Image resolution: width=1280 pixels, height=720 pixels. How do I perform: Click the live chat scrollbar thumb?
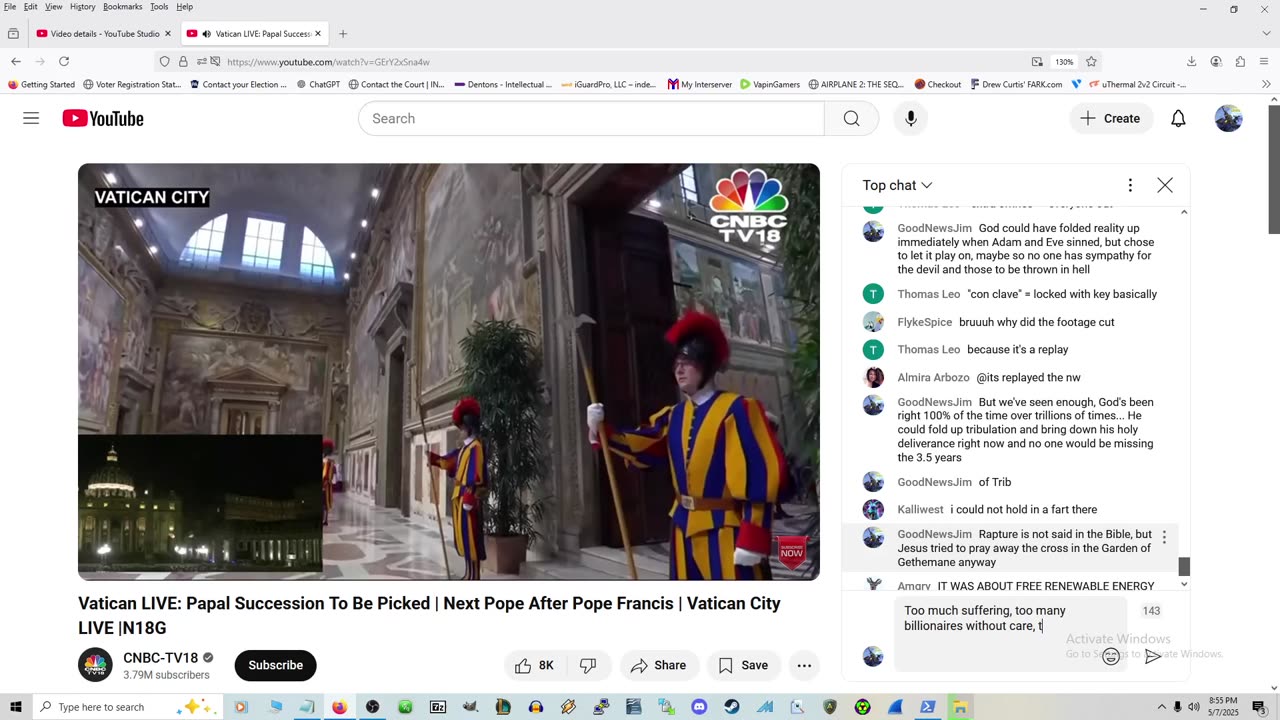point(1184,567)
